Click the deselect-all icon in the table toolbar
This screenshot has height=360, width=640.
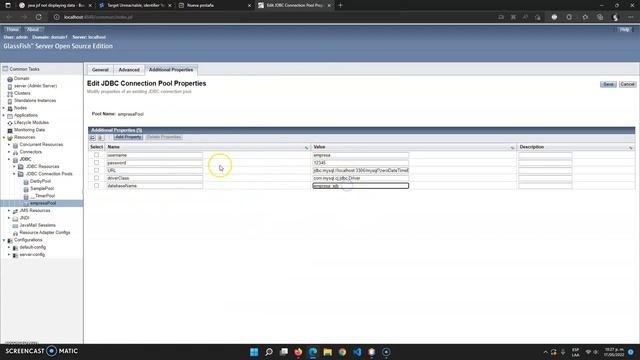click(101, 138)
